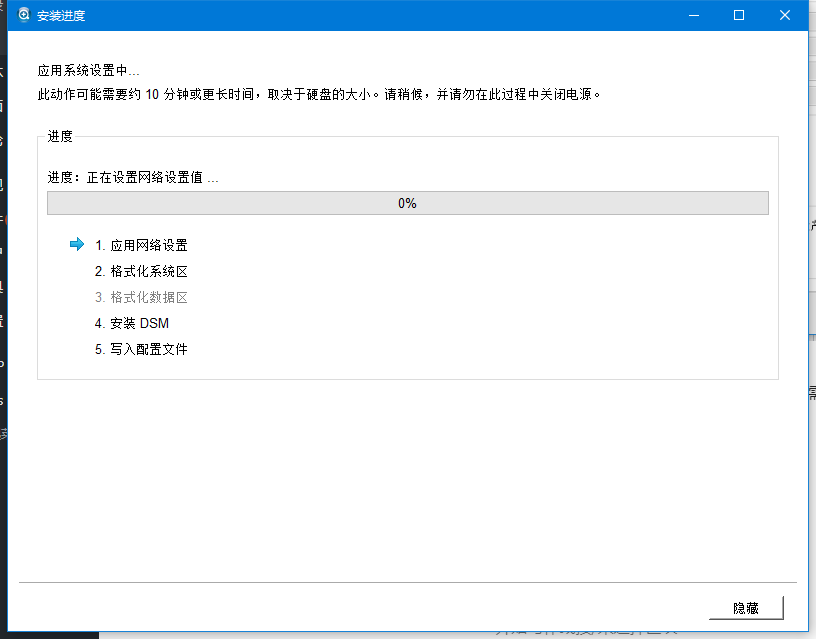Click the 安装进度 title text
The width and height of the screenshot is (816, 639).
point(60,15)
